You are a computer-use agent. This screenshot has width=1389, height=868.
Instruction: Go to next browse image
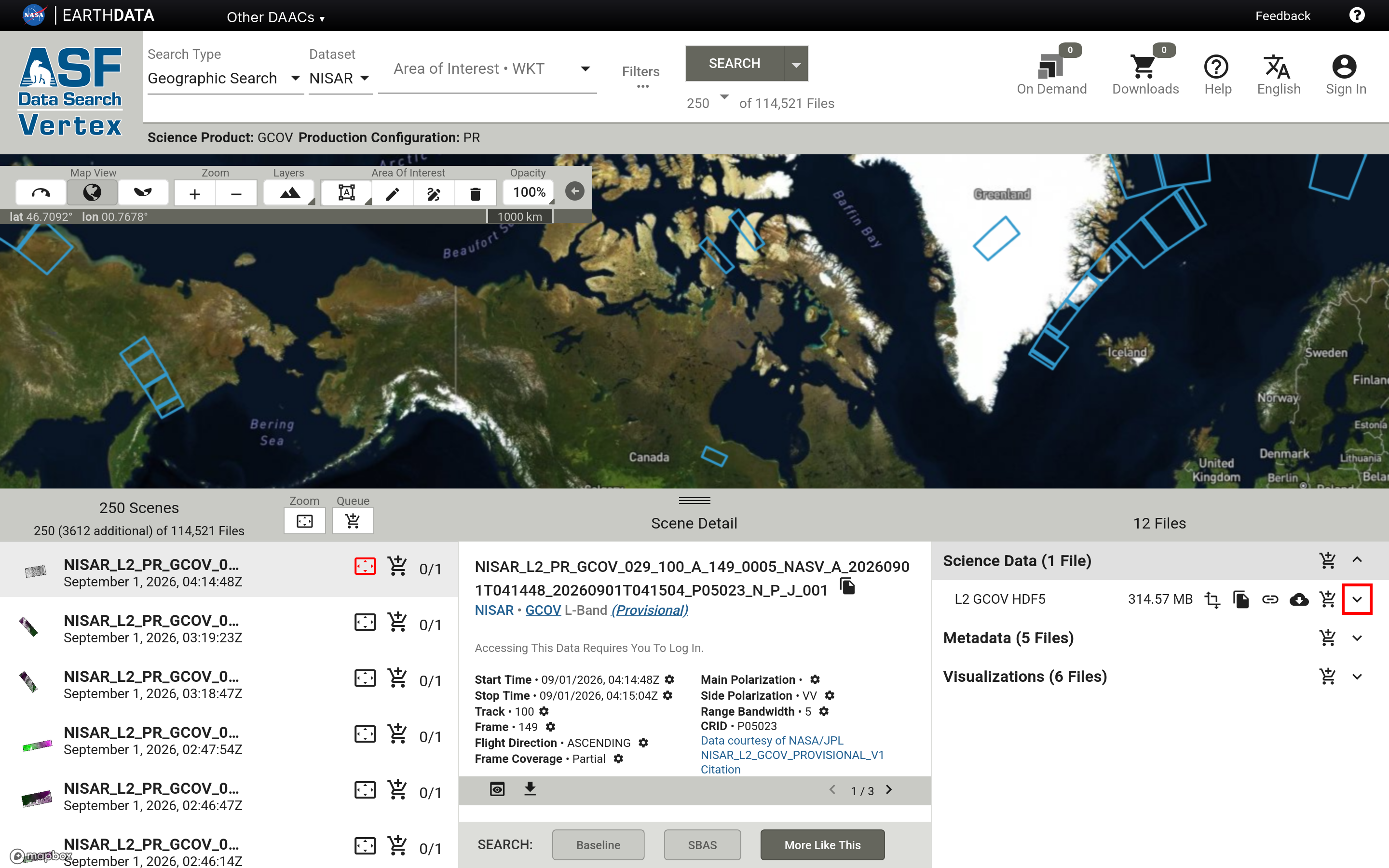(889, 789)
